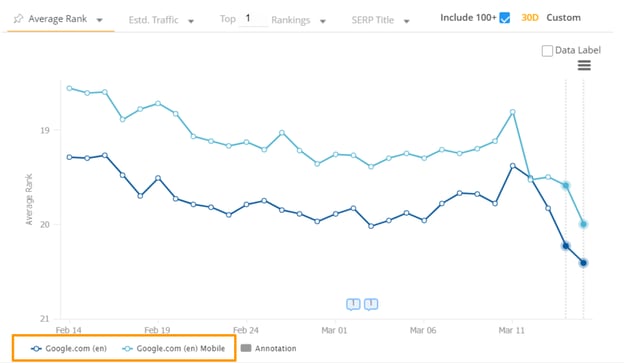
Task: Expand the SERP Title dropdown arrow
Action: point(406,21)
